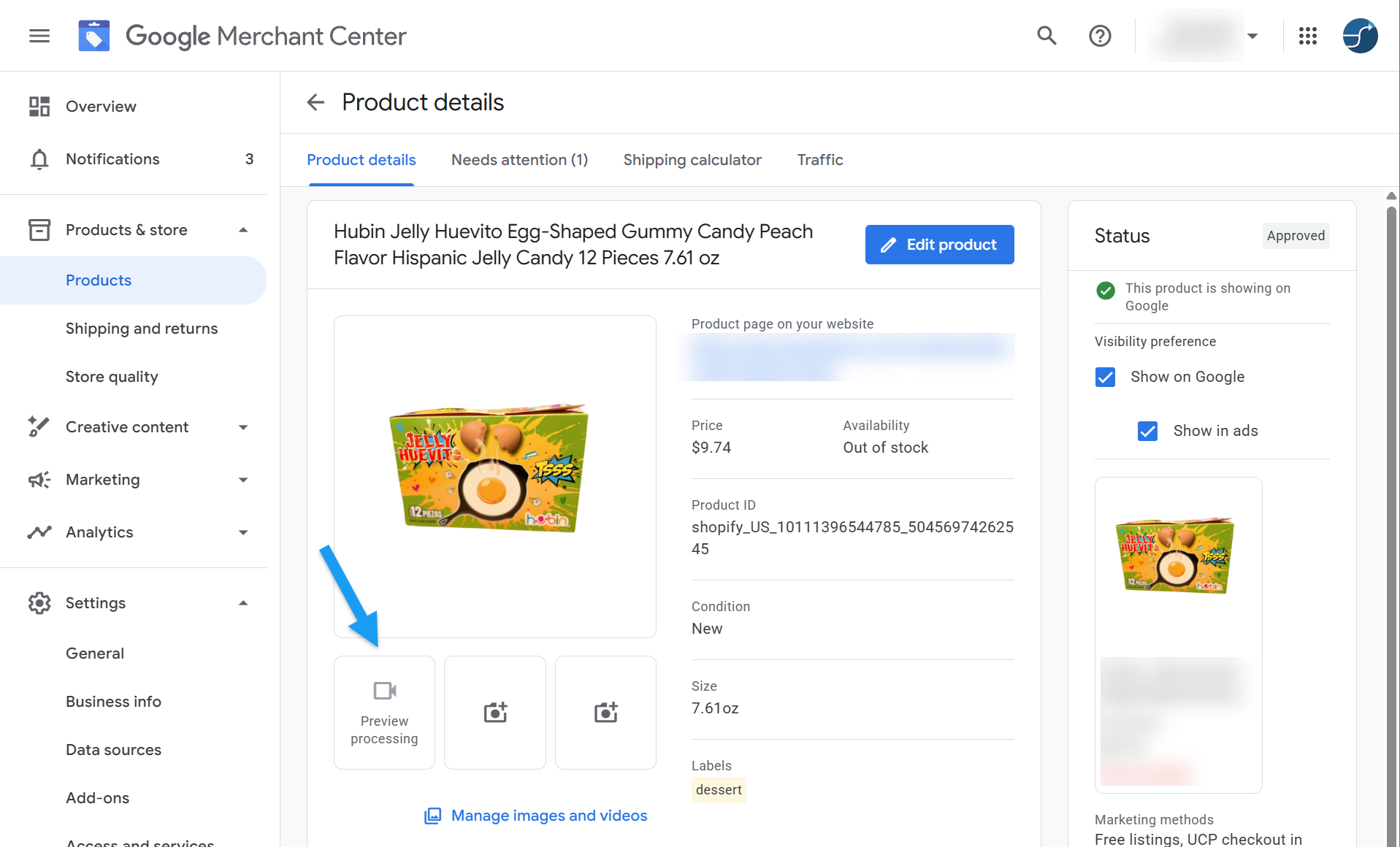Switch to the Needs attention (1) tab
This screenshot has height=847, width=1400.
pyautogui.click(x=519, y=160)
